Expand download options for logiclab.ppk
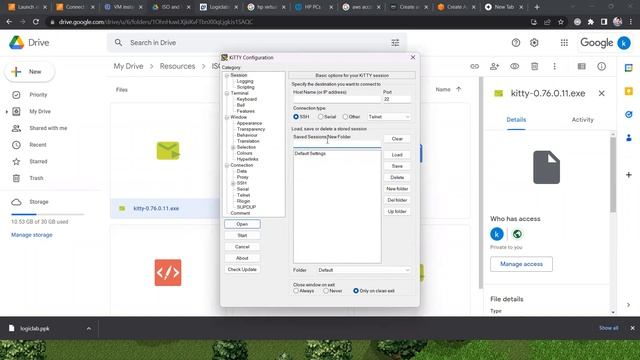The height and width of the screenshot is (360, 640). pos(89,328)
